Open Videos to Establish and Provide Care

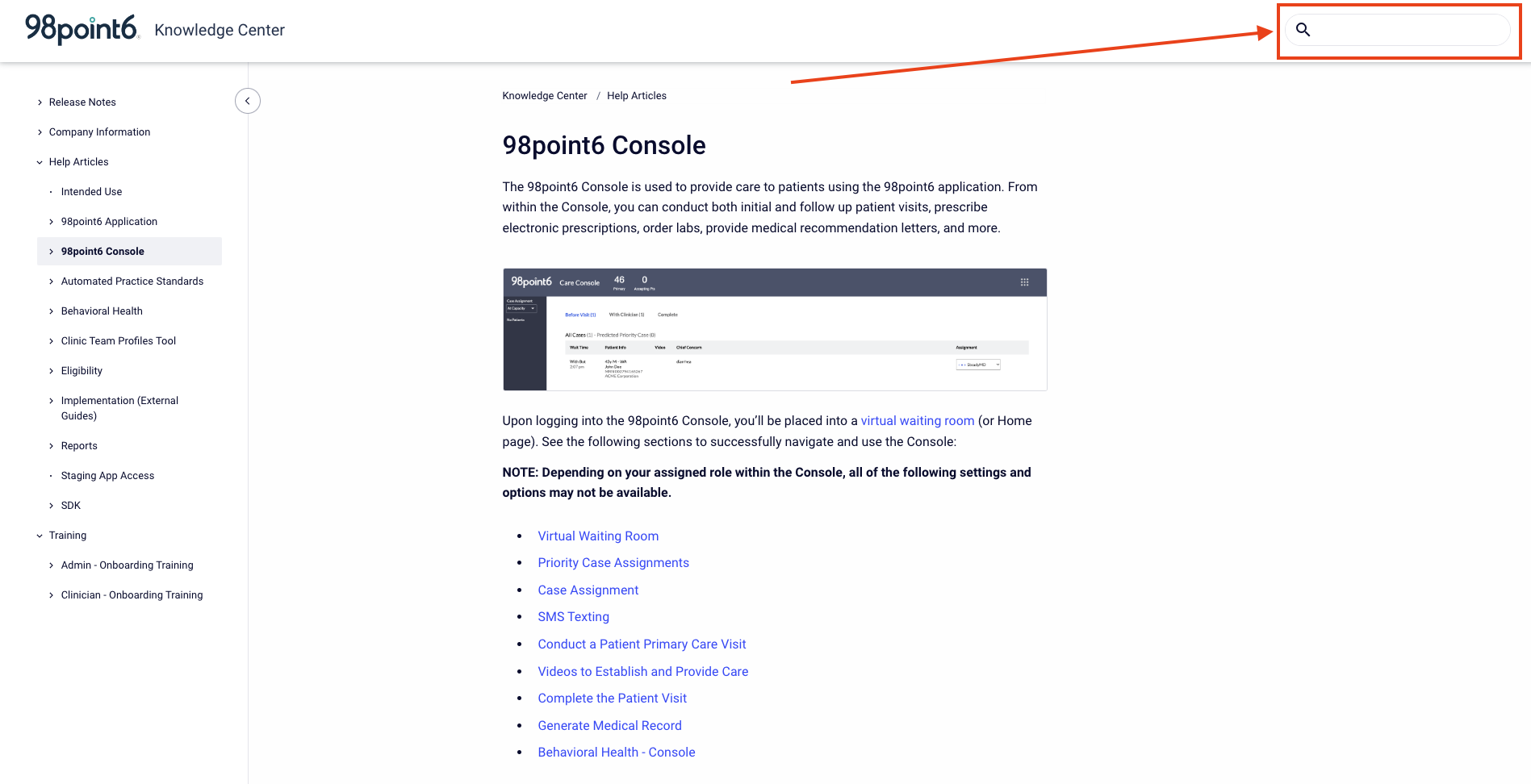point(643,672)
